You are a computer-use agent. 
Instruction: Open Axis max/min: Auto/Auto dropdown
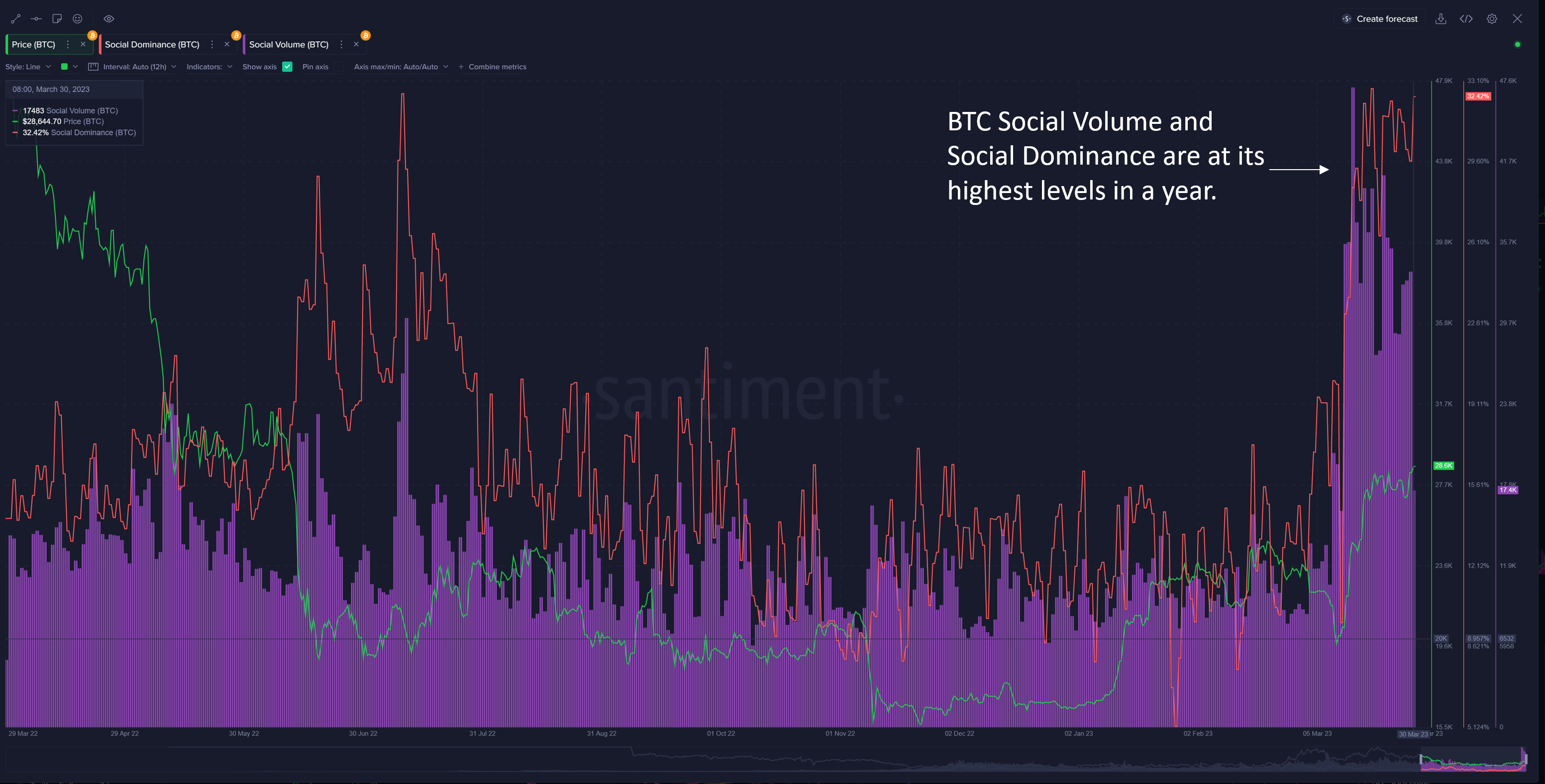pos(401,67)
